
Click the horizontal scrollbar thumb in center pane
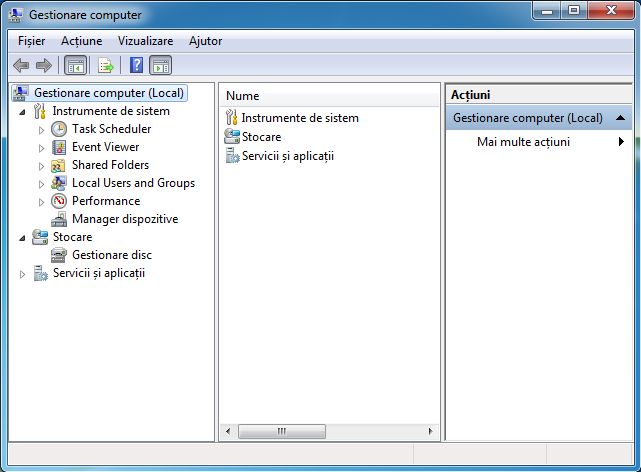[x=282, y=431]
